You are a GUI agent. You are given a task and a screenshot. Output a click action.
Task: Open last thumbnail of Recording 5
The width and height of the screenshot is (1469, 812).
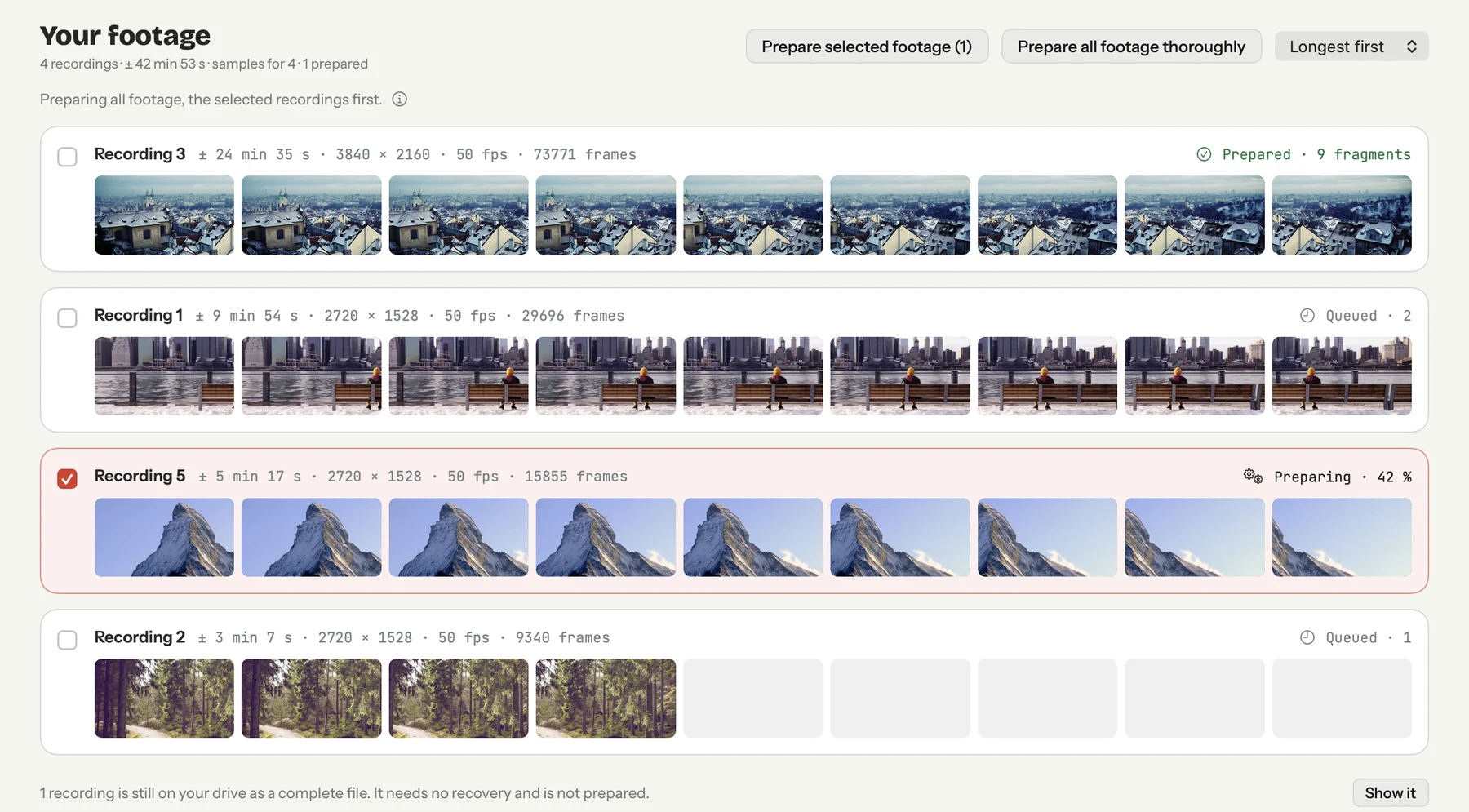coord(1342,538)
